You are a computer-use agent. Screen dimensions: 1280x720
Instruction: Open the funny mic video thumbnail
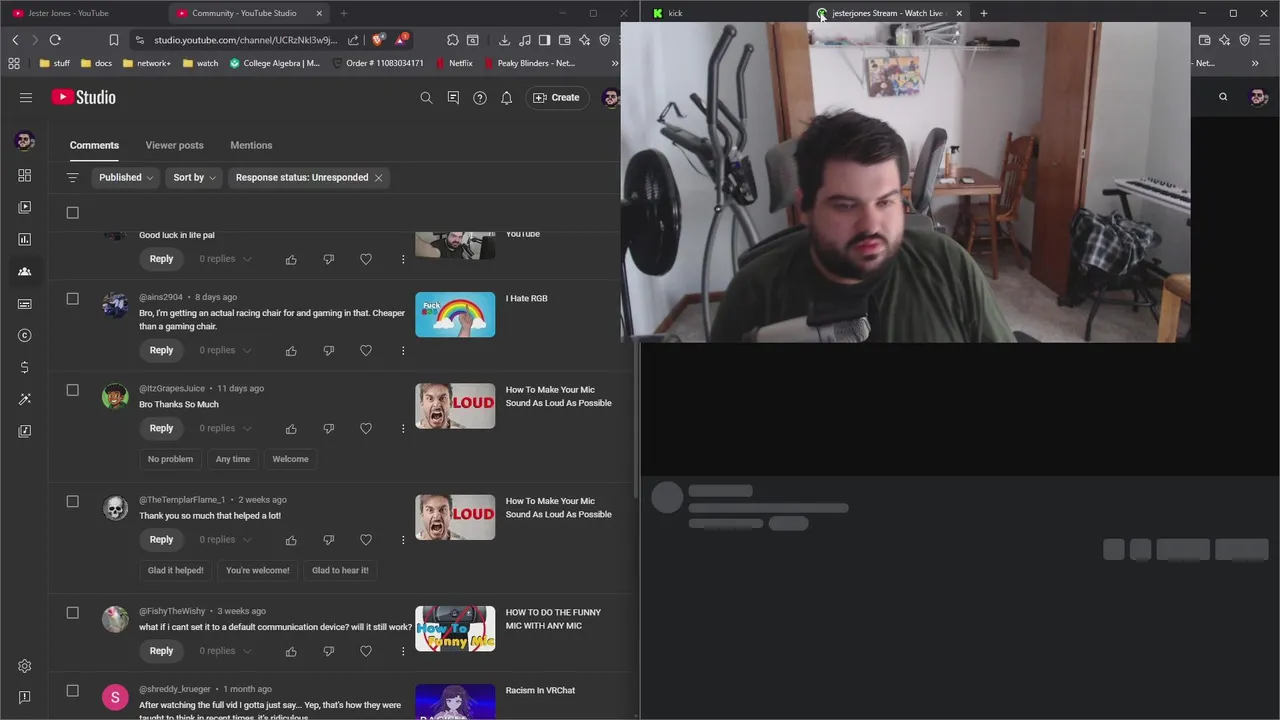tap(455, 628)
